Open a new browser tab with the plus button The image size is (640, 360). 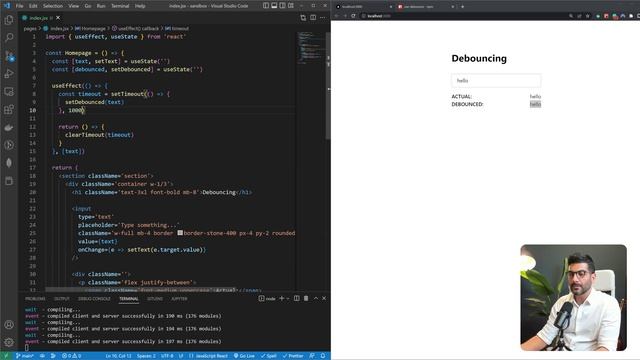click(462, 7)
